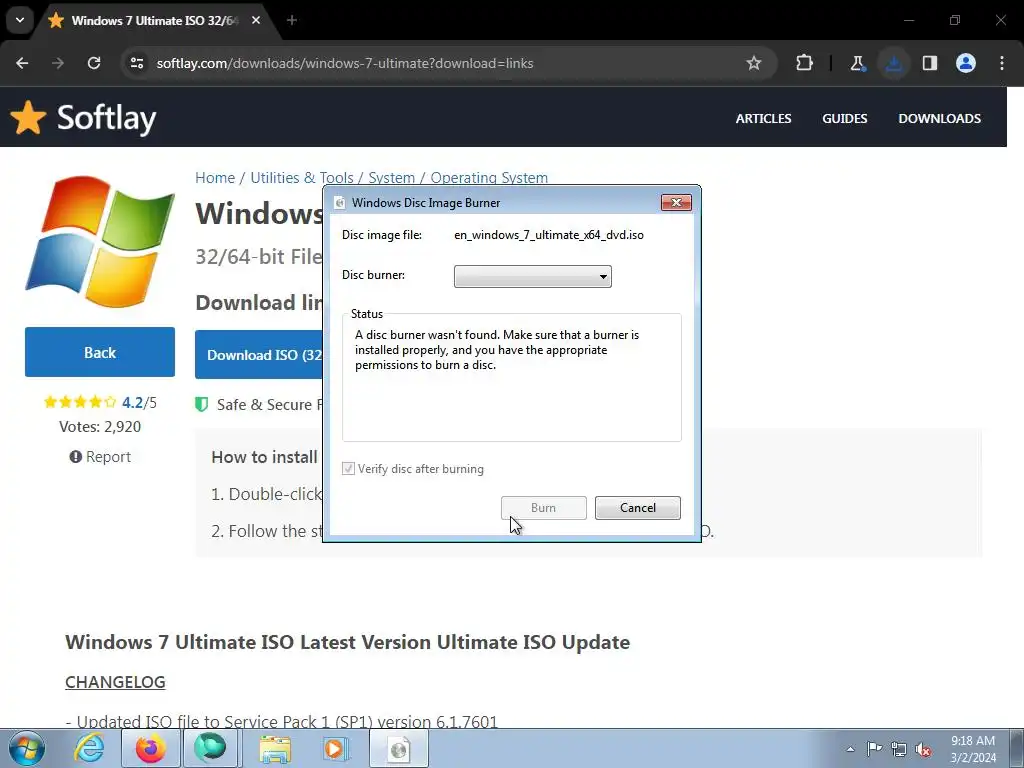The image size is (1024, 768).
Task: Click the CHANGELOG heading
Action: [115, 682]
